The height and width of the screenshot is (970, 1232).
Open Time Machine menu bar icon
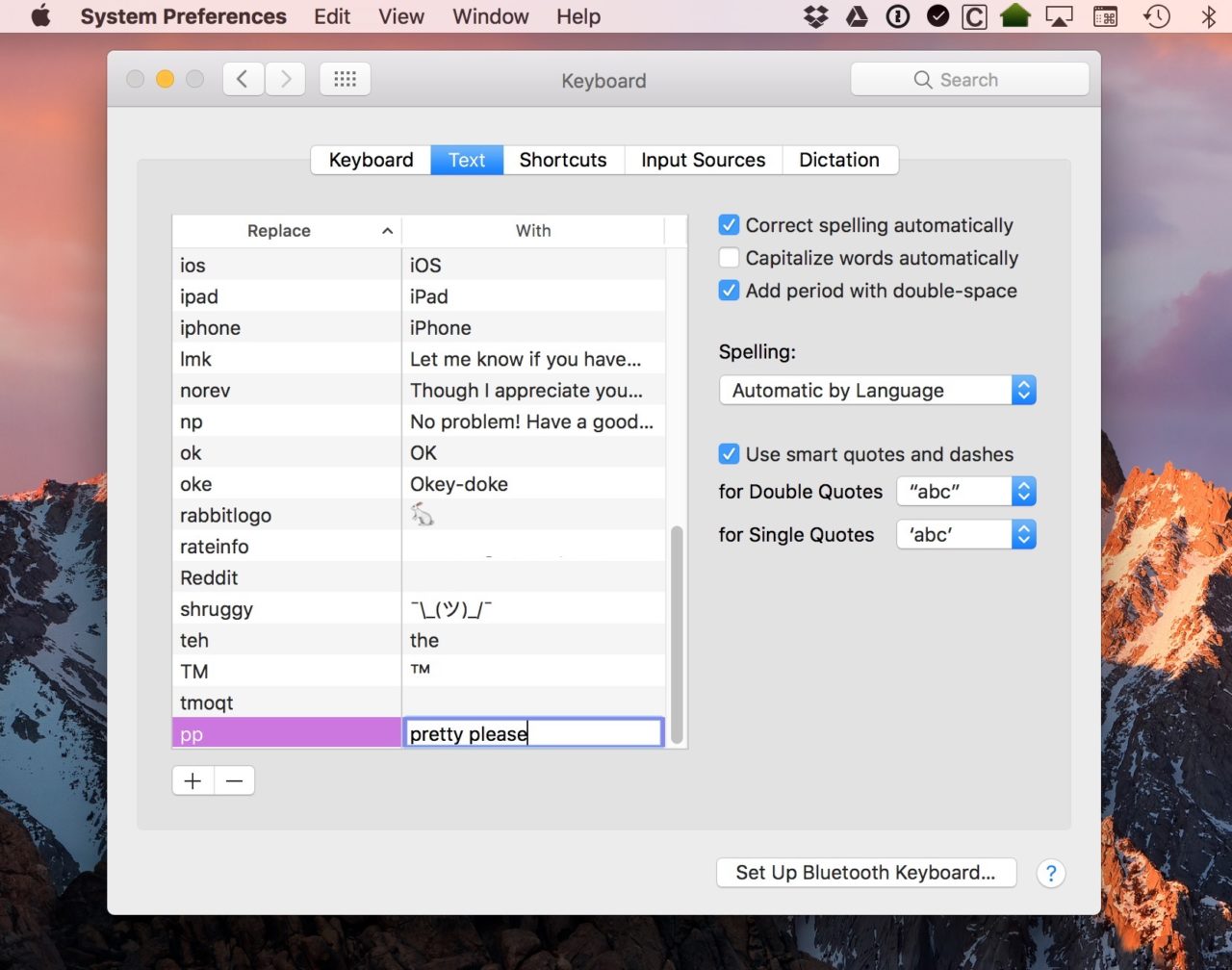1157,16
